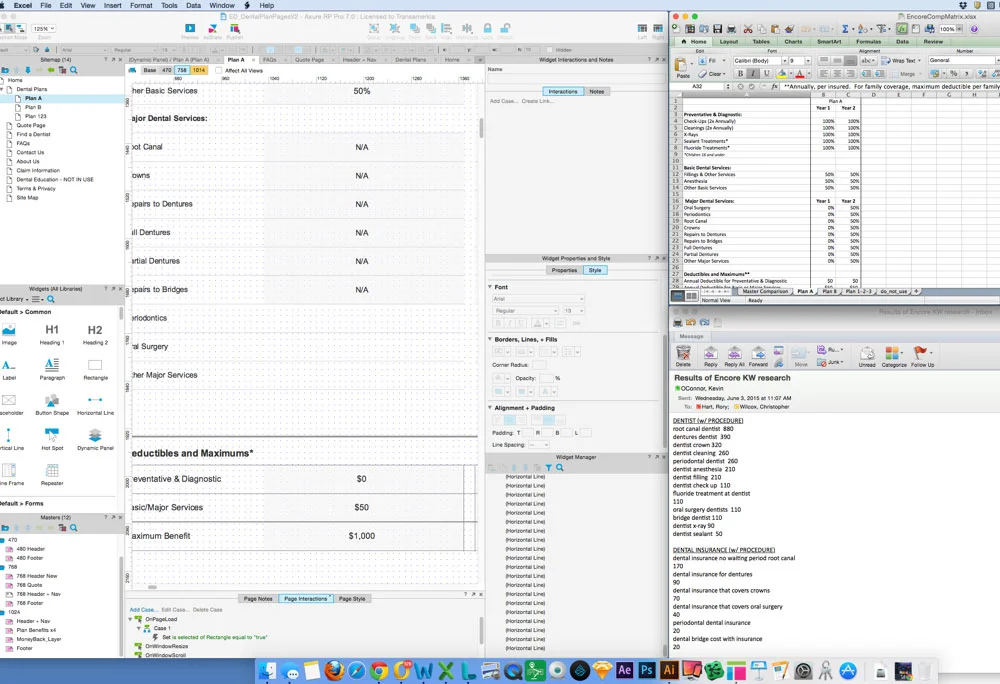Select Plan B page in Sitemap tree
The image size is (1000, 684).
pos(33,107)
